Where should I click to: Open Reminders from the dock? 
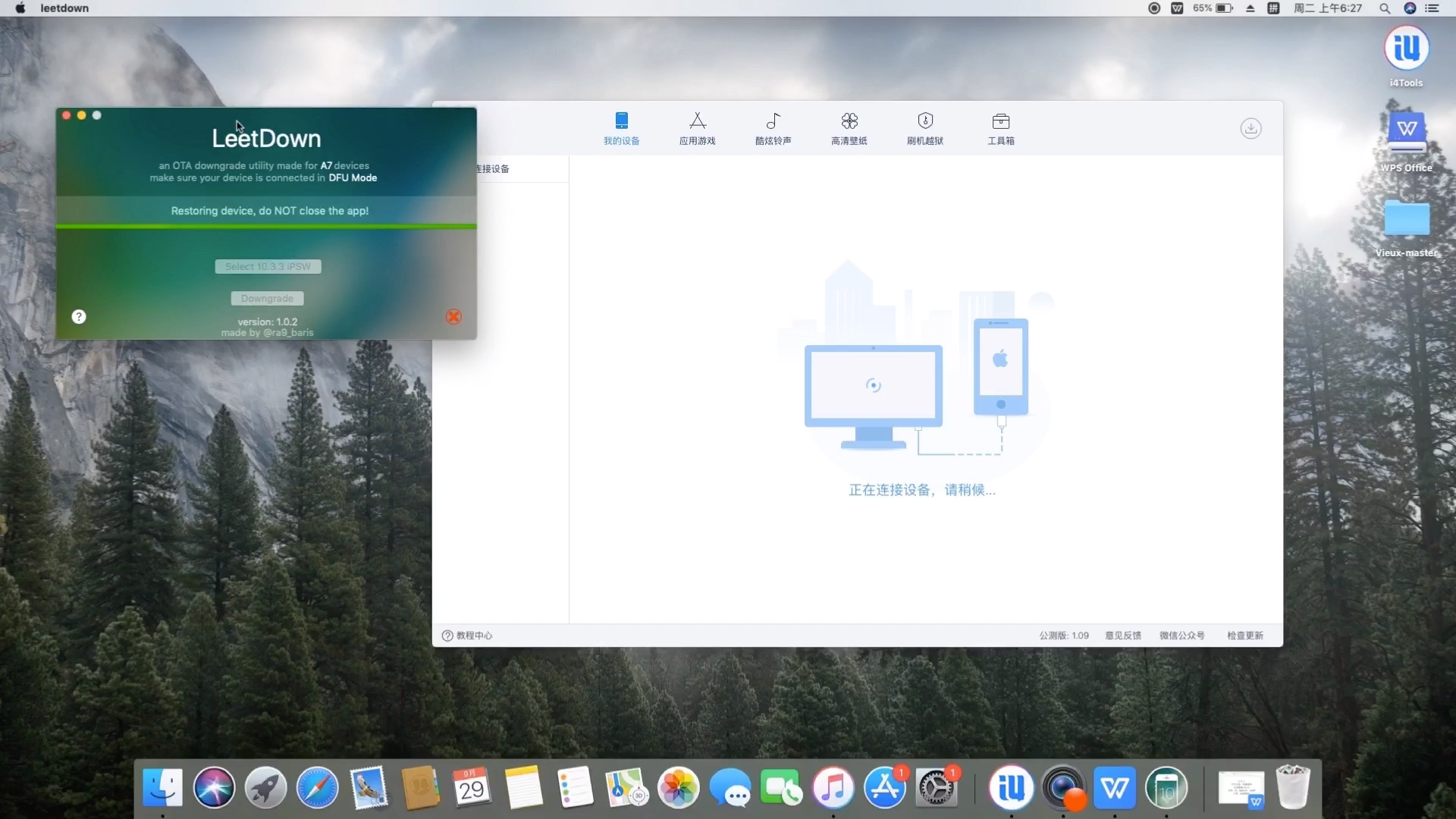tap(575, 787)
